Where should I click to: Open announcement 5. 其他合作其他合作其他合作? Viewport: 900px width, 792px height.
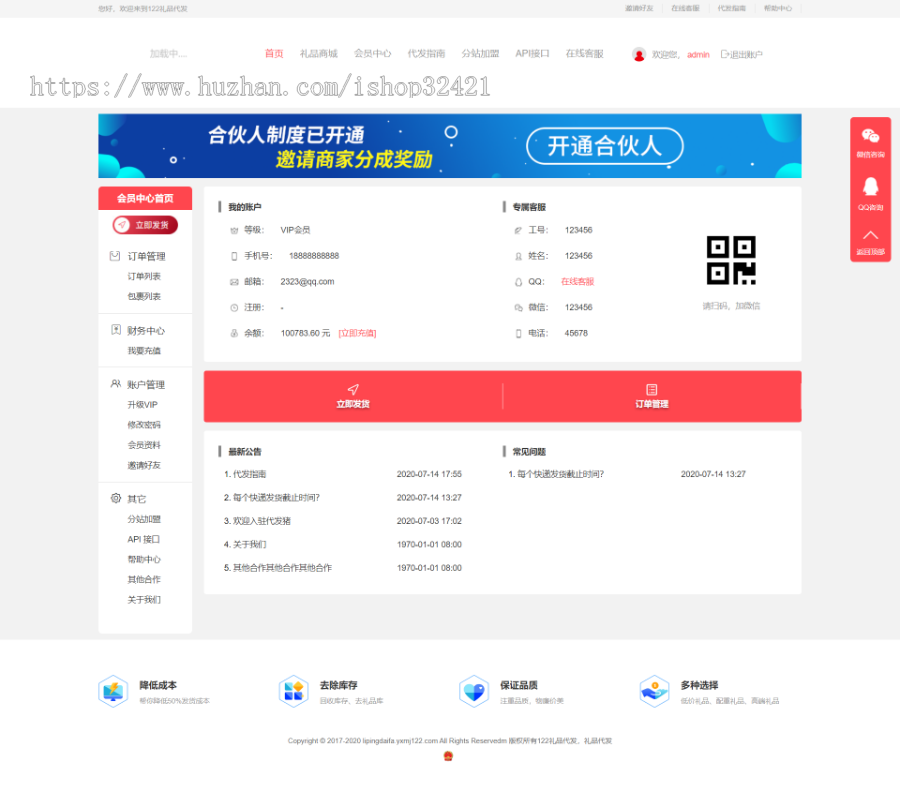tap(278, 568)
